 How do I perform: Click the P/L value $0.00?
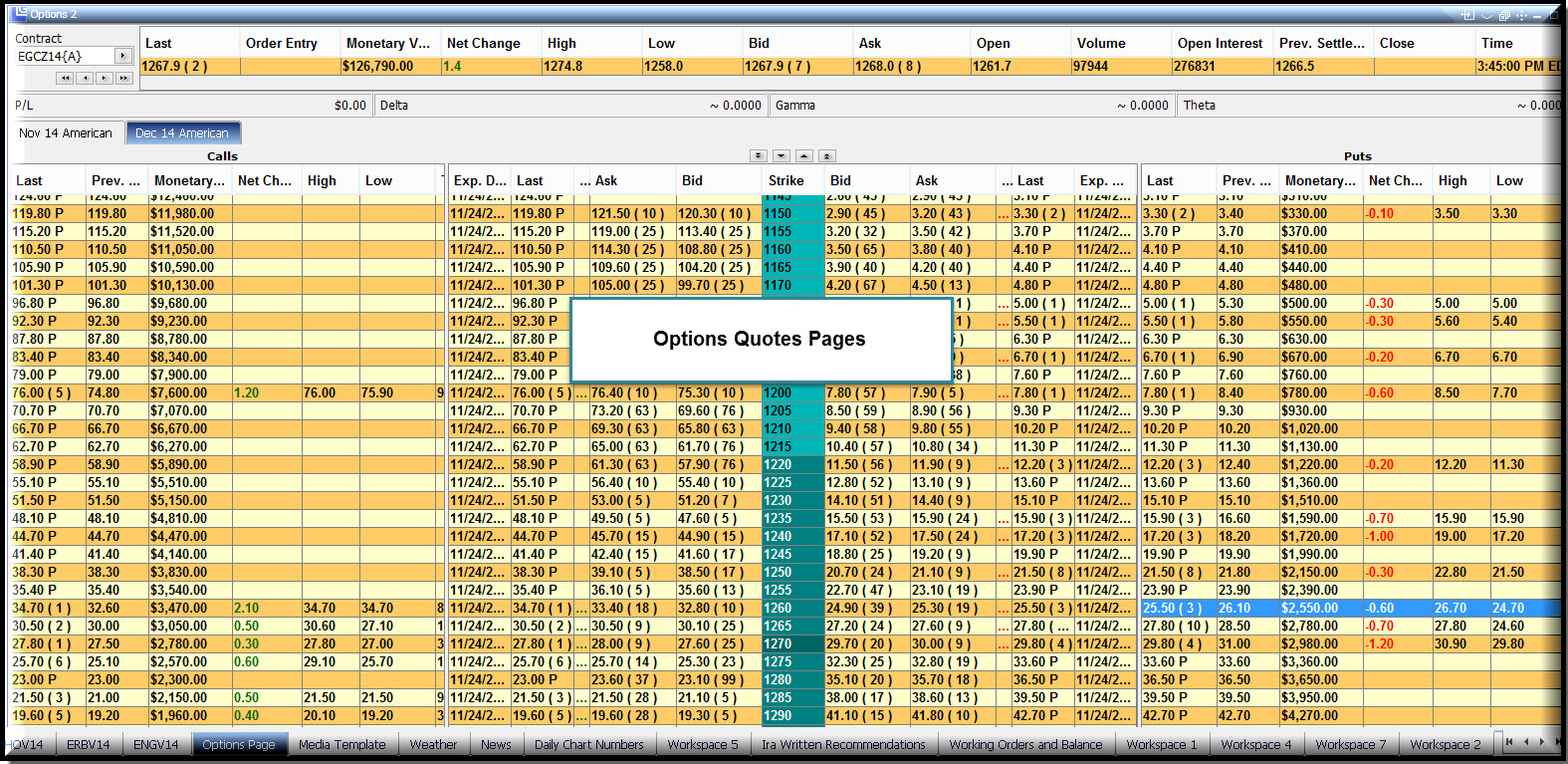[350, 105]
